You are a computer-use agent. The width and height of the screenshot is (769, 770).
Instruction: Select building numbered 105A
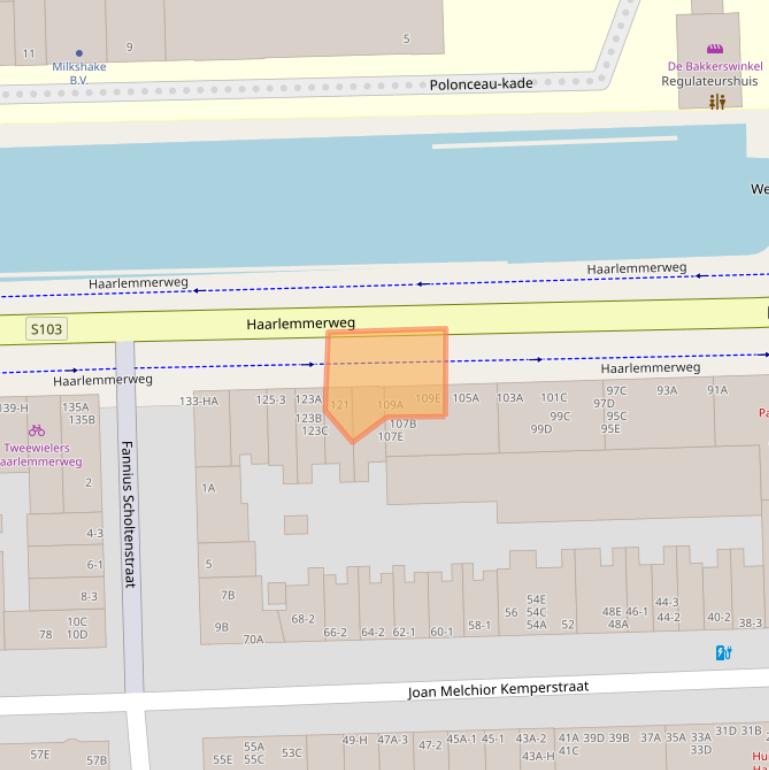coord(465,398)
